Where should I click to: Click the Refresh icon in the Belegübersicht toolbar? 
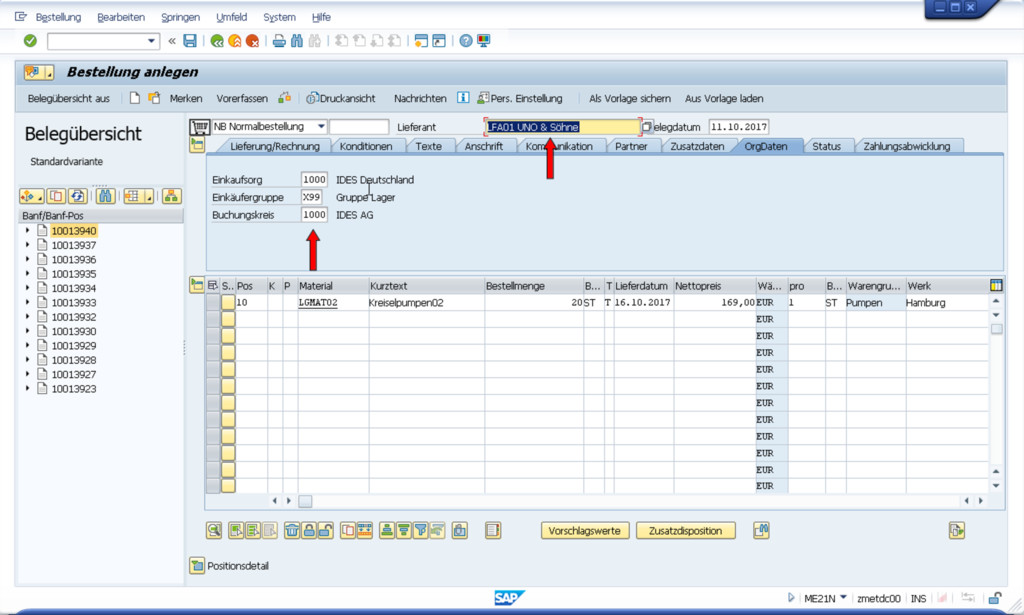point(77,195)
